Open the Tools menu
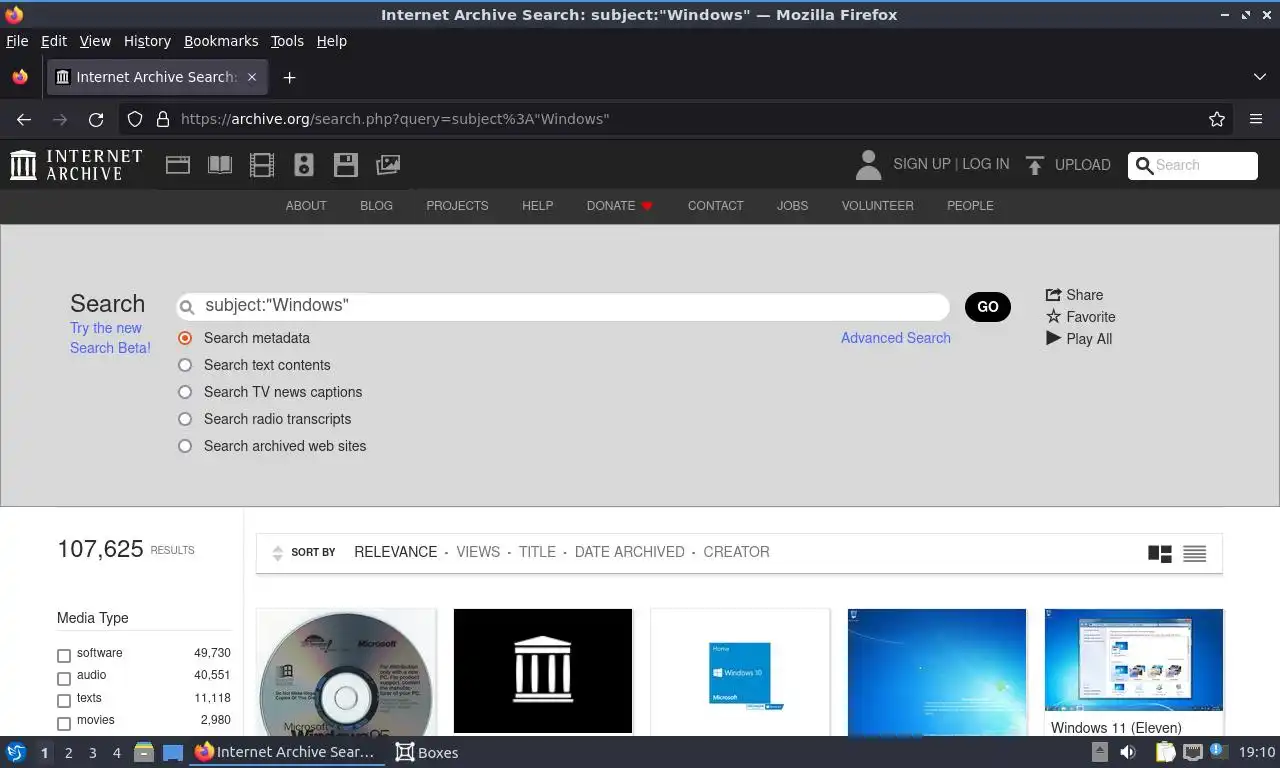Image resolution: width=1280 pixels, height=768 pixels. point(287,41)
